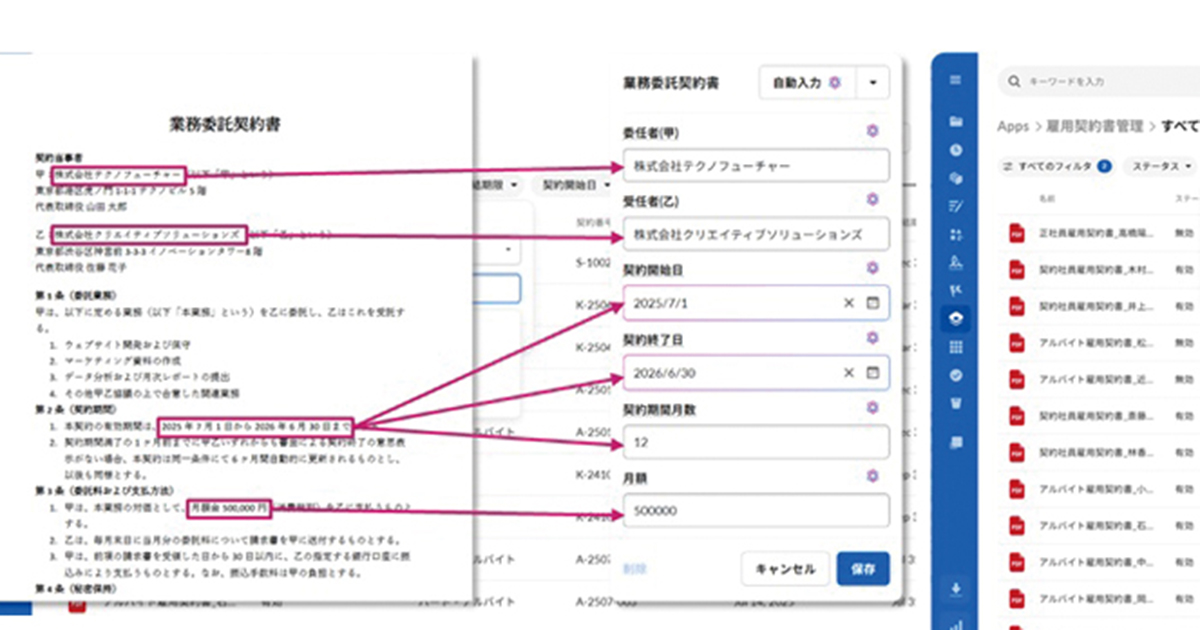
Task: Open the dropdown arrow beside 自動入力
Action: pos(873,83)
